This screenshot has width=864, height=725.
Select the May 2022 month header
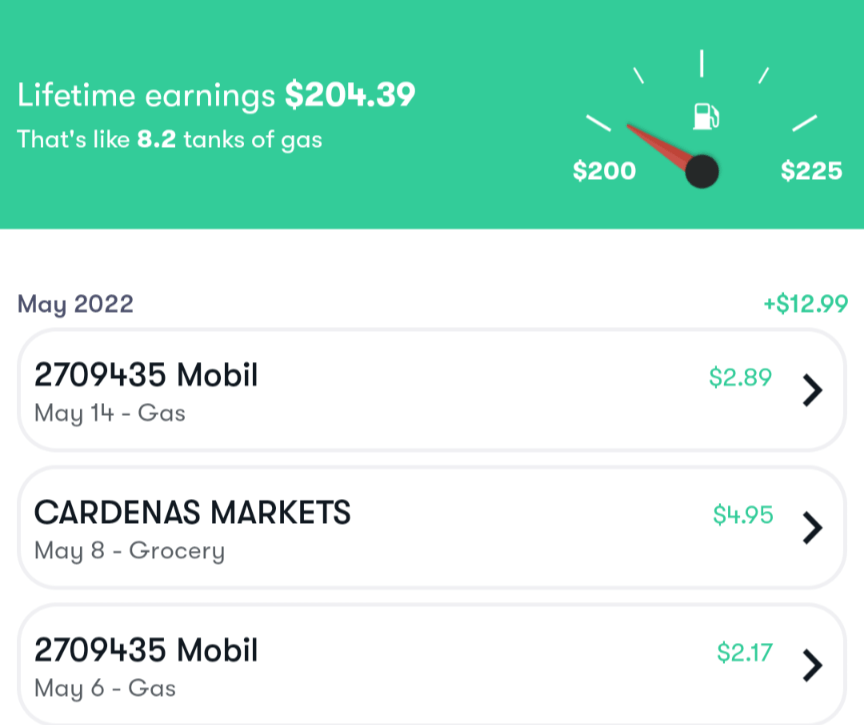75,304
